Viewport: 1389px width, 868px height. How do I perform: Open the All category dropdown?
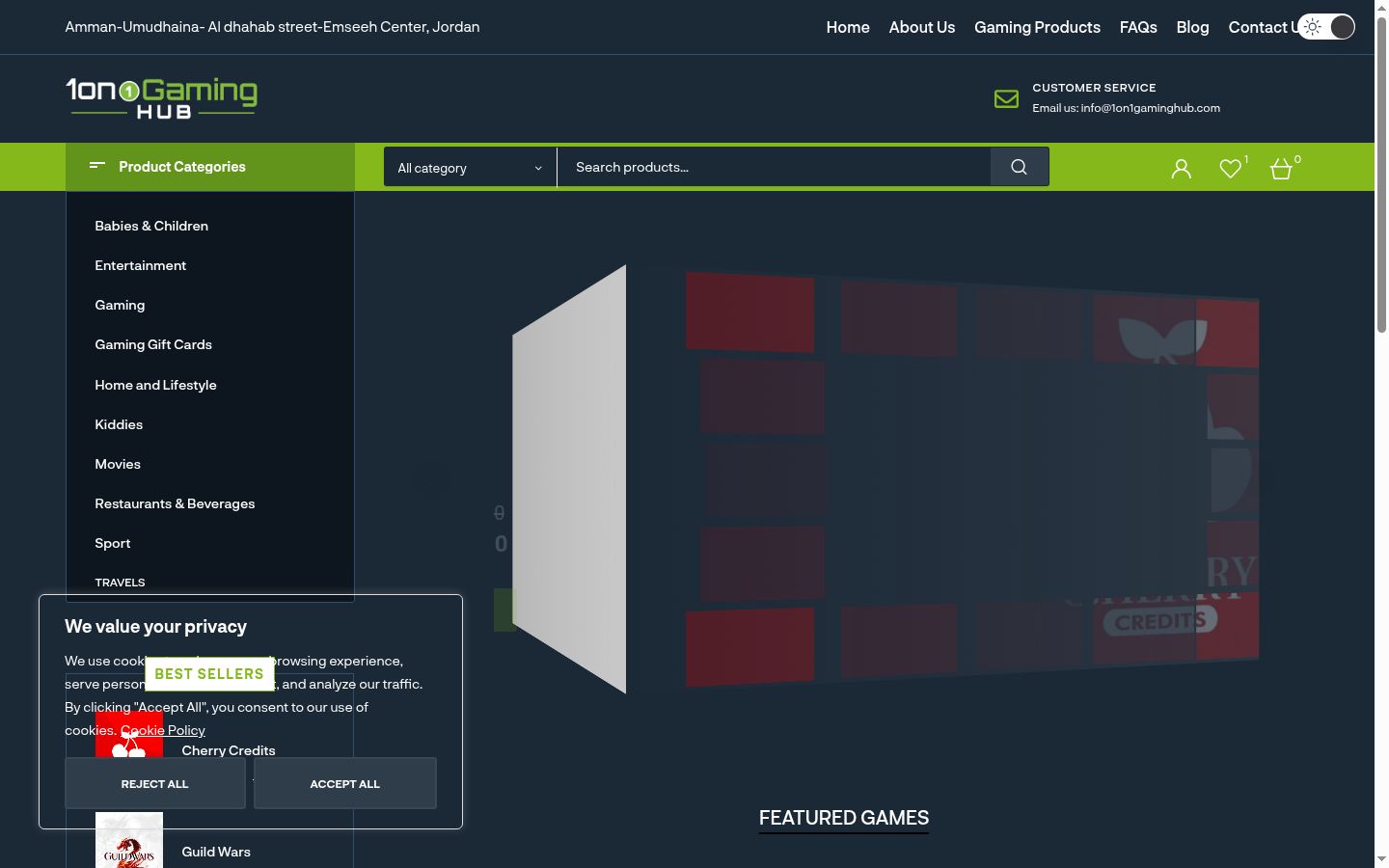470,168
